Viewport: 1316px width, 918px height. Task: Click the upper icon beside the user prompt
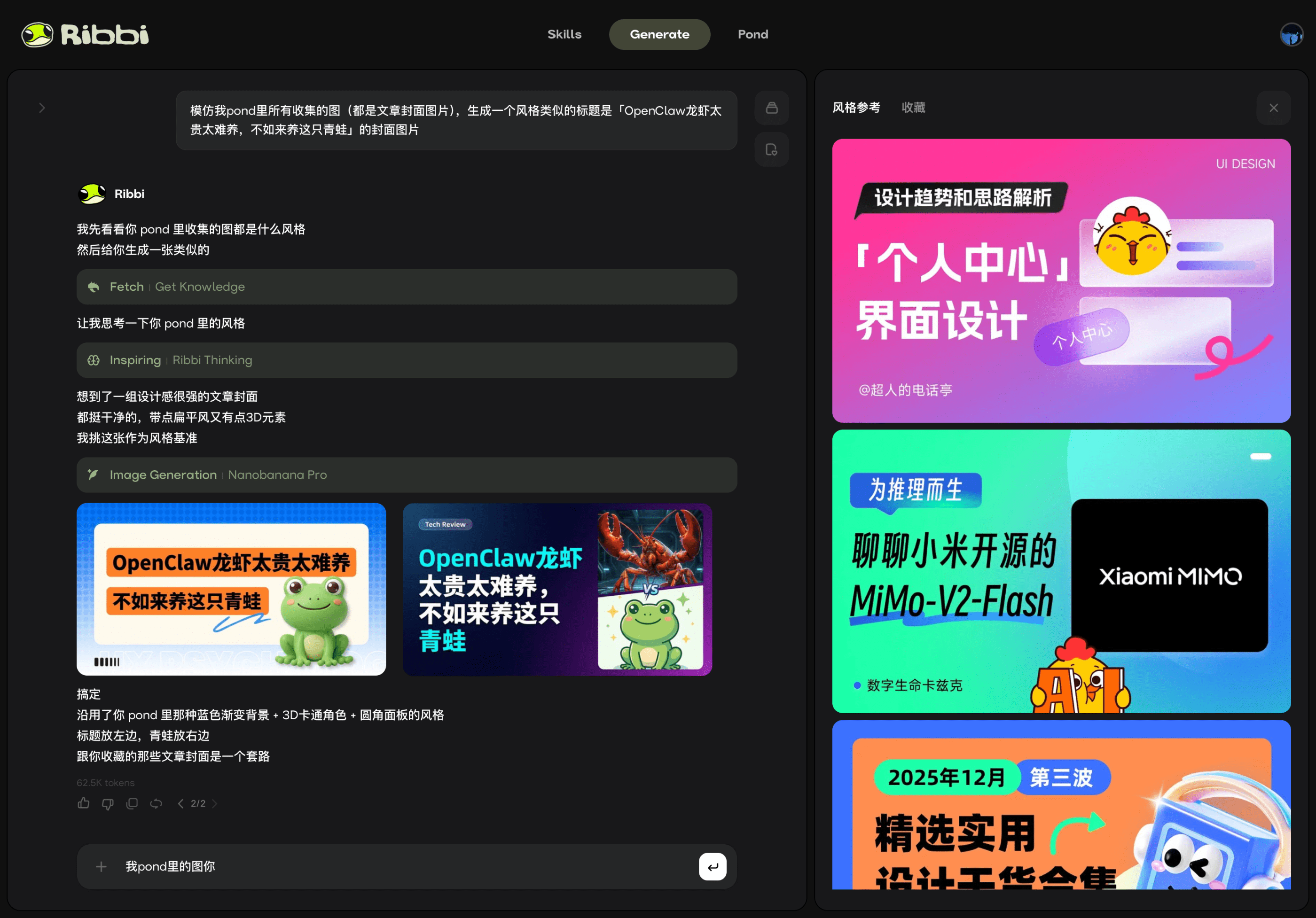pos(771,108)
